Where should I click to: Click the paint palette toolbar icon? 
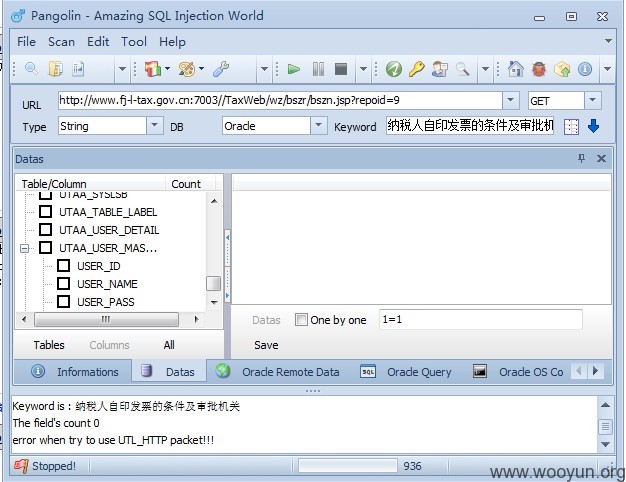click(186, 69)
